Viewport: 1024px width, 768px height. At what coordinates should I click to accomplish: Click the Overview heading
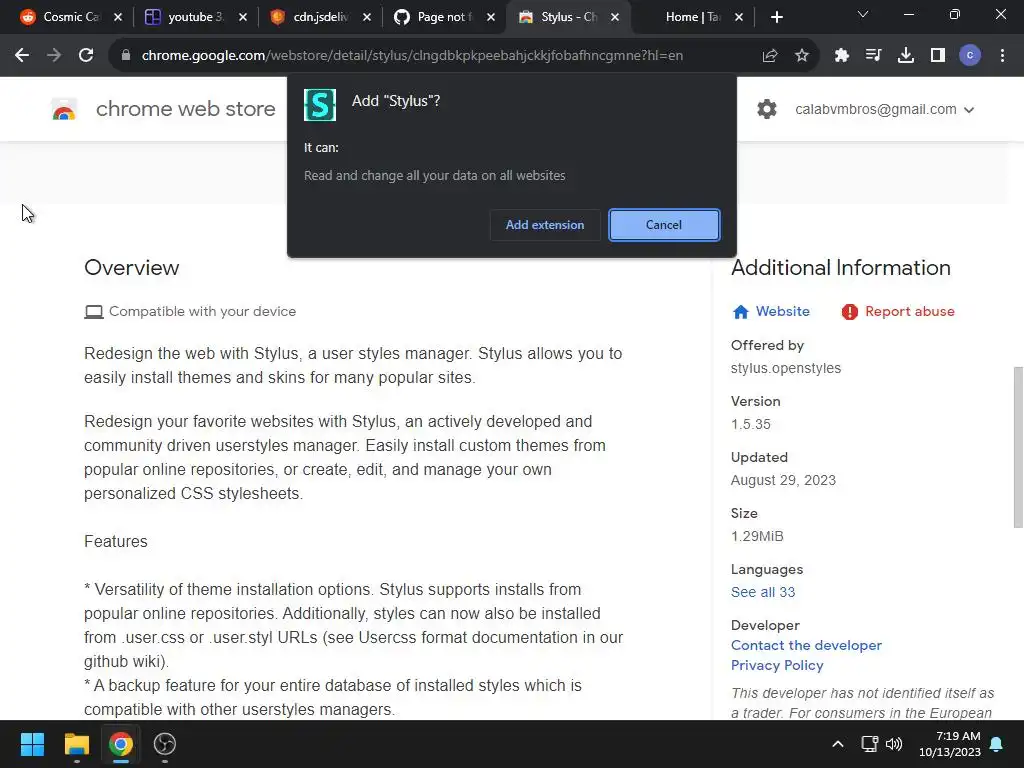pyautogui.click(x=131, y=268)
